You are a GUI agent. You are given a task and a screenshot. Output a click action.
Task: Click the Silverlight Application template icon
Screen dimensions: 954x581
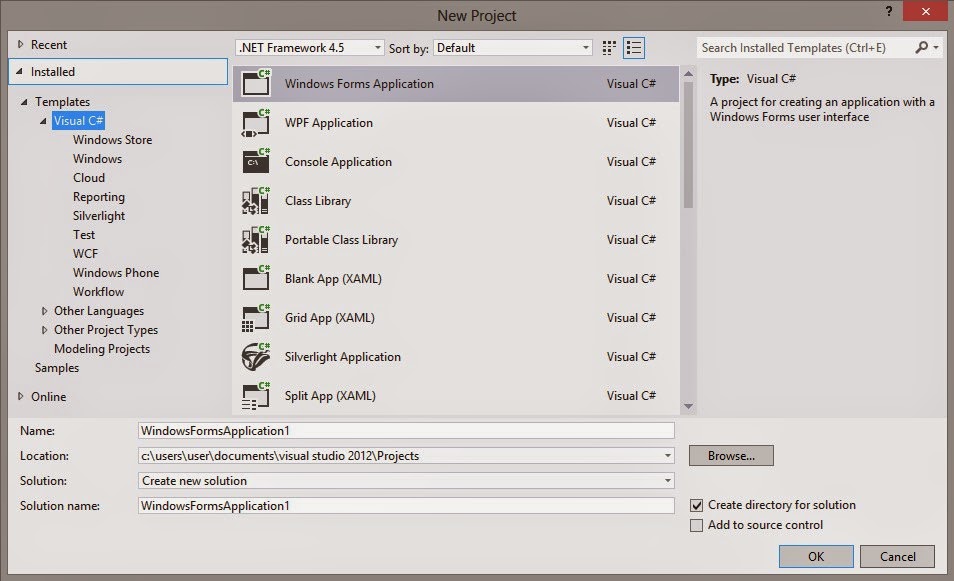tap(256, 357)
